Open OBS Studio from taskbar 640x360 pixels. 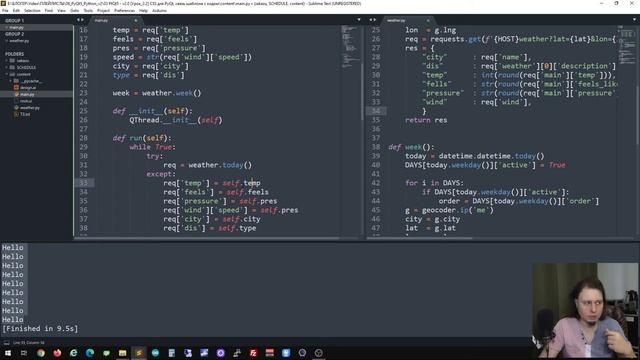coord(318,353)
